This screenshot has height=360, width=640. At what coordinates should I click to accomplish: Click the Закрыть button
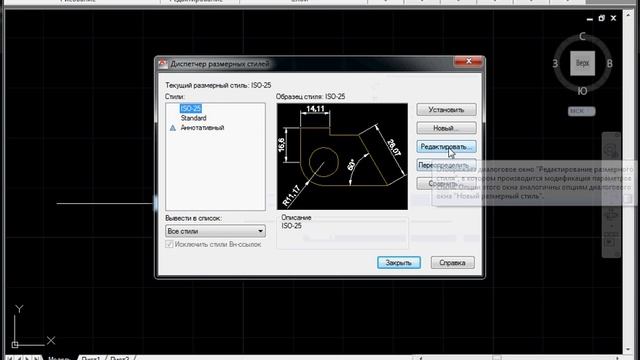click(399, 262)
